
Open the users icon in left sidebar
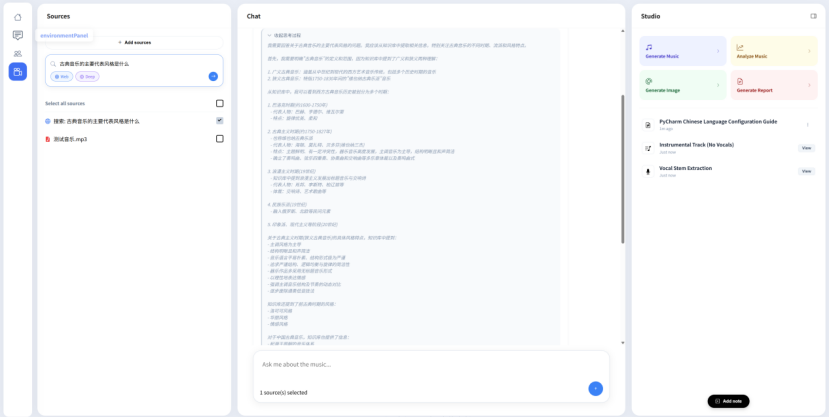click(17, 53)
